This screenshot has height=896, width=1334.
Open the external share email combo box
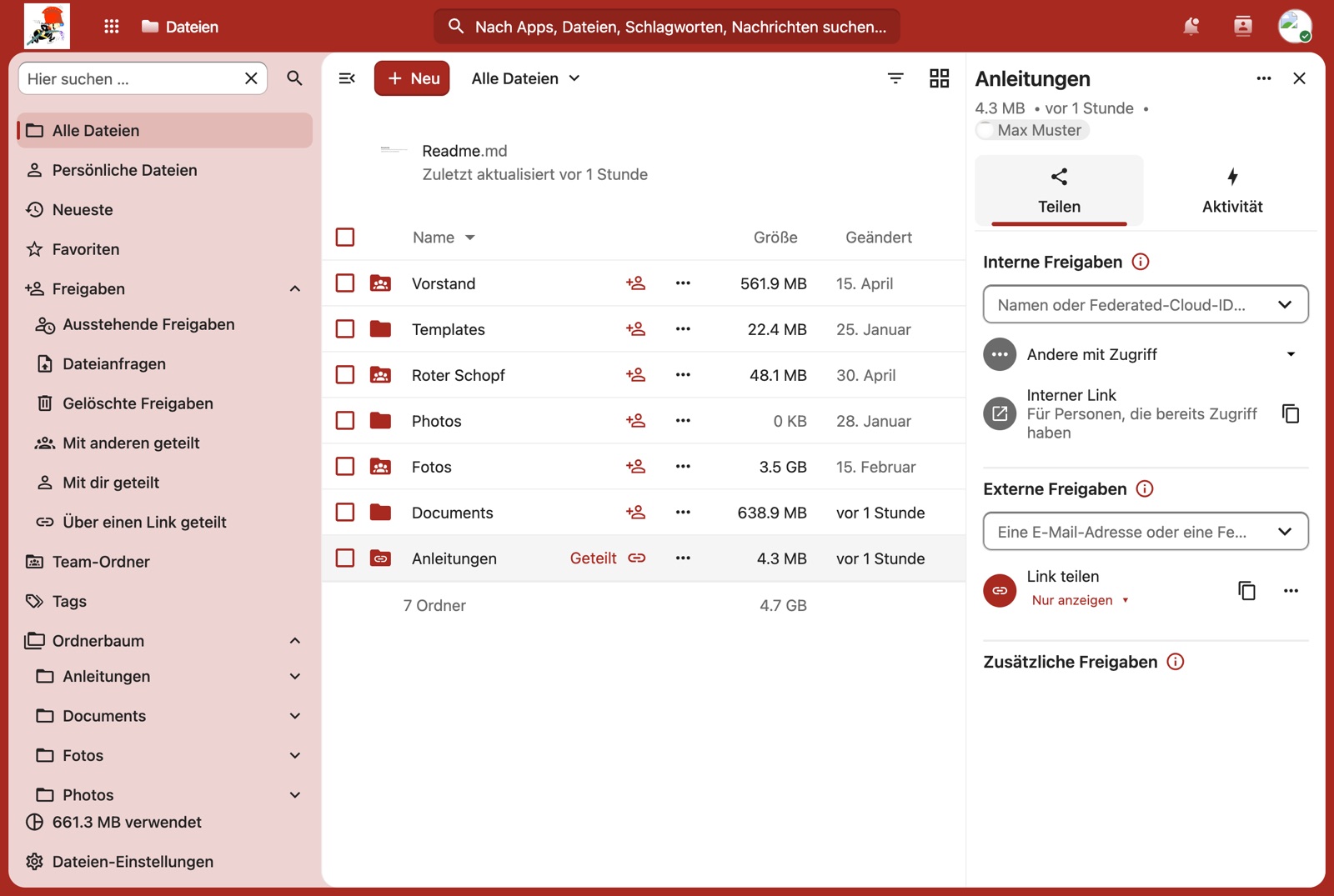coord(1146,532)
